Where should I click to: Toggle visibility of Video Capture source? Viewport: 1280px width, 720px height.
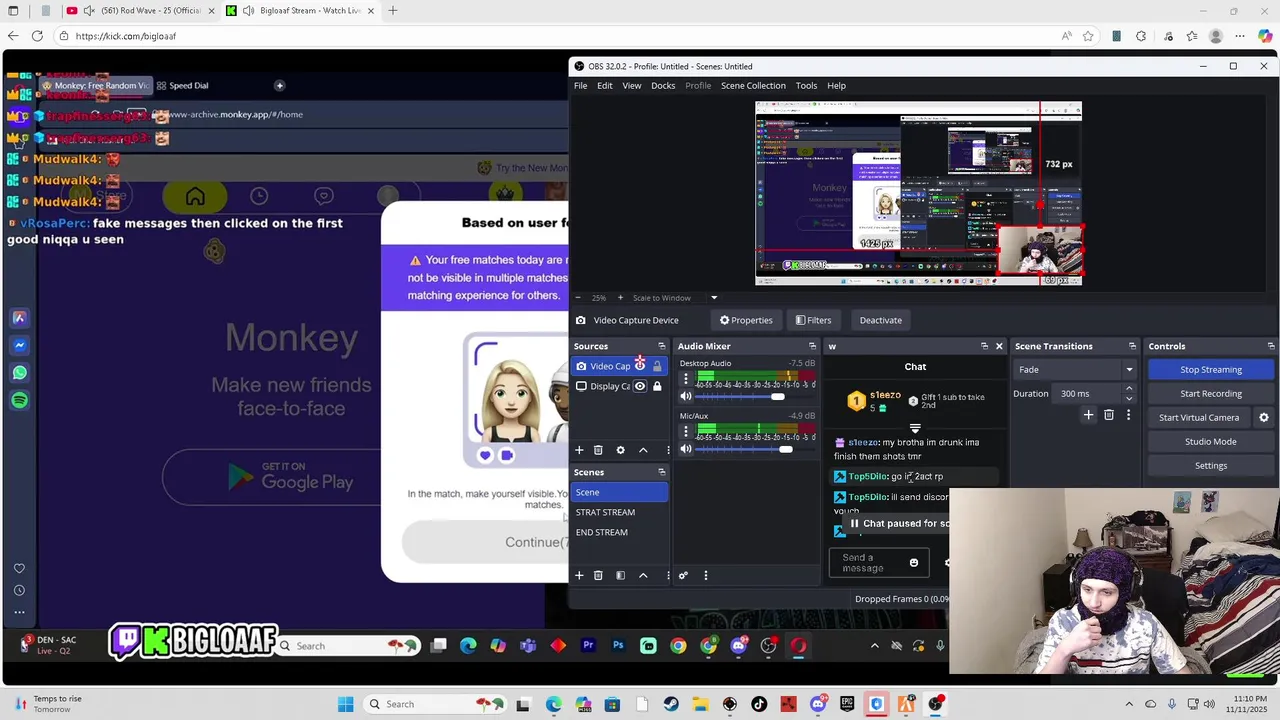tap(640, 366)
